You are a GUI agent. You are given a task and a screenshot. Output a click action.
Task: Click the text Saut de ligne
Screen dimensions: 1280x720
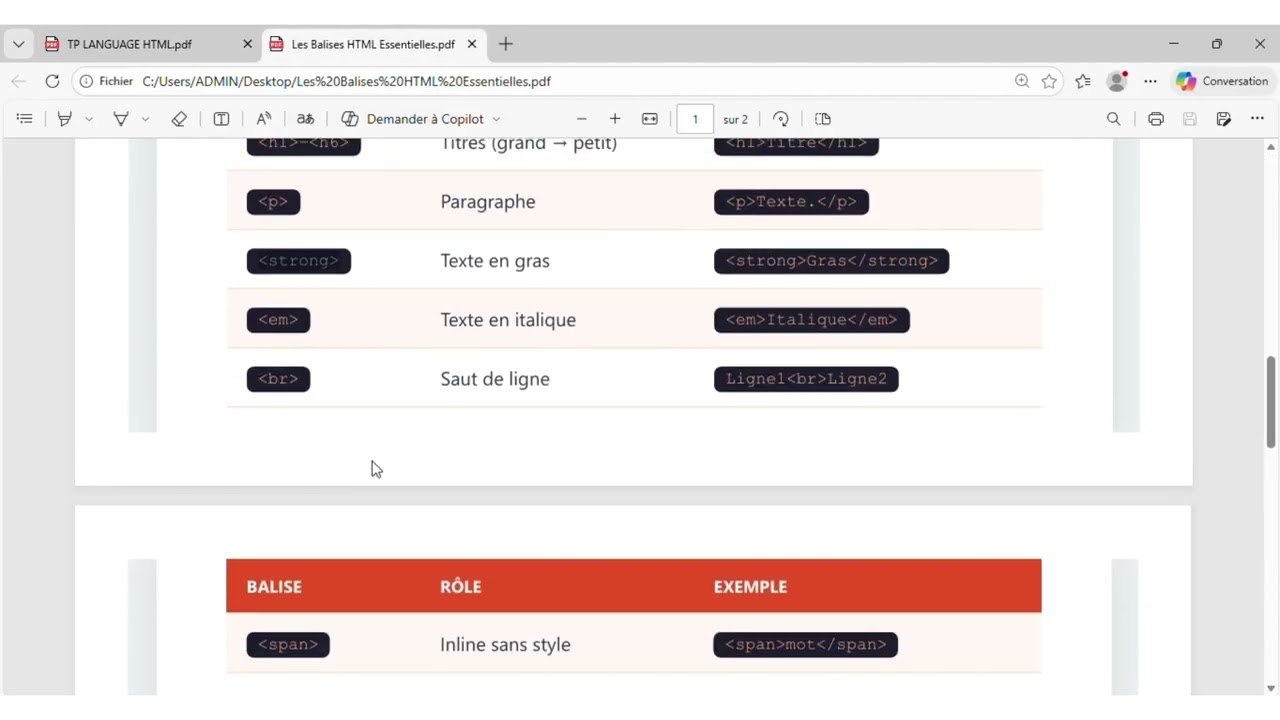pyautogui.click(x=495, y=379)
